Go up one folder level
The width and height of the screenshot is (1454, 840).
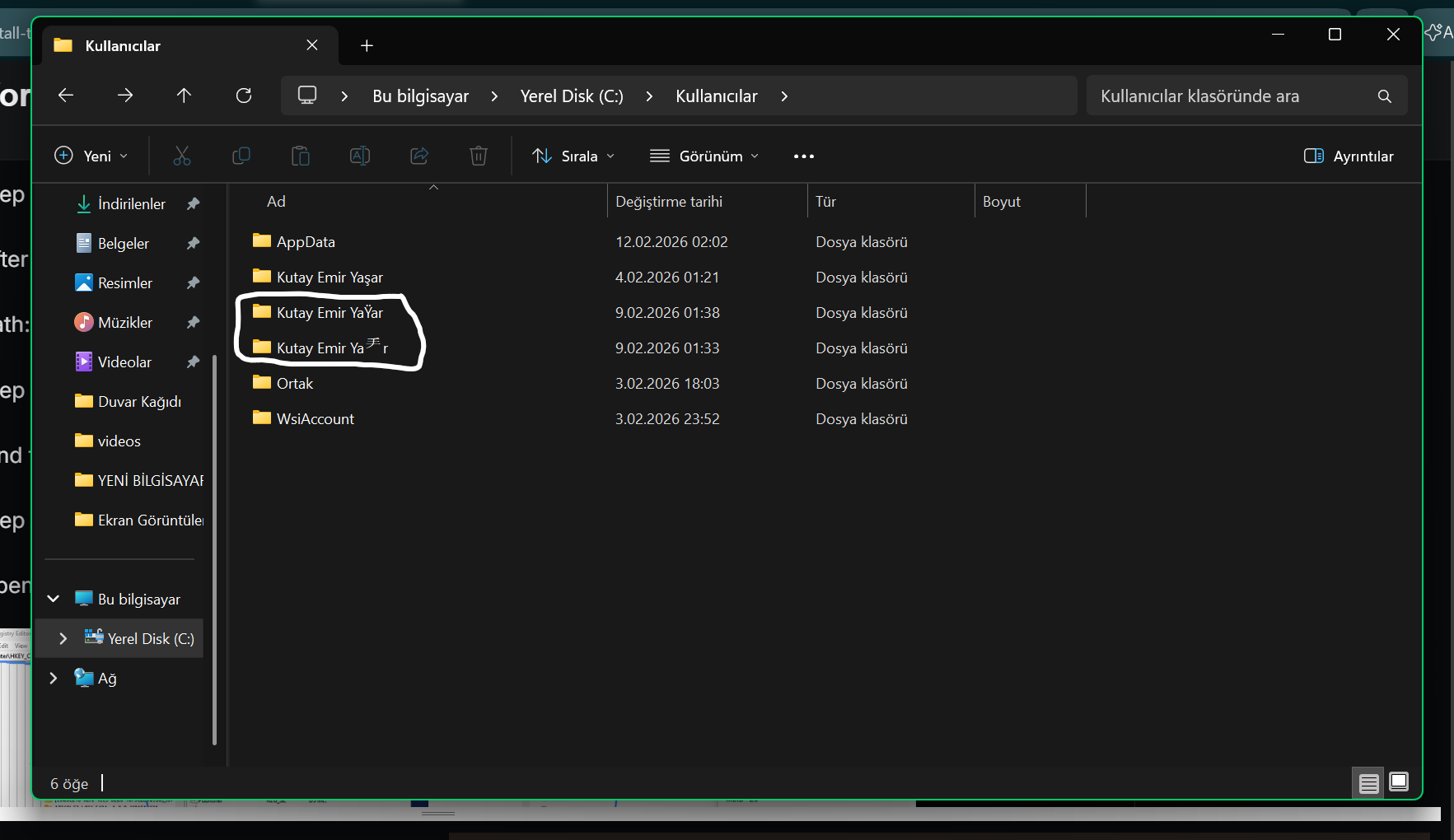[x=184, y=96]
